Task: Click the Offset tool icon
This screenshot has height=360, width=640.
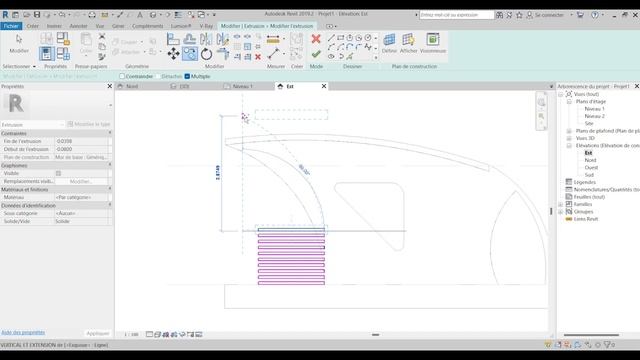Action: (190, 39)
